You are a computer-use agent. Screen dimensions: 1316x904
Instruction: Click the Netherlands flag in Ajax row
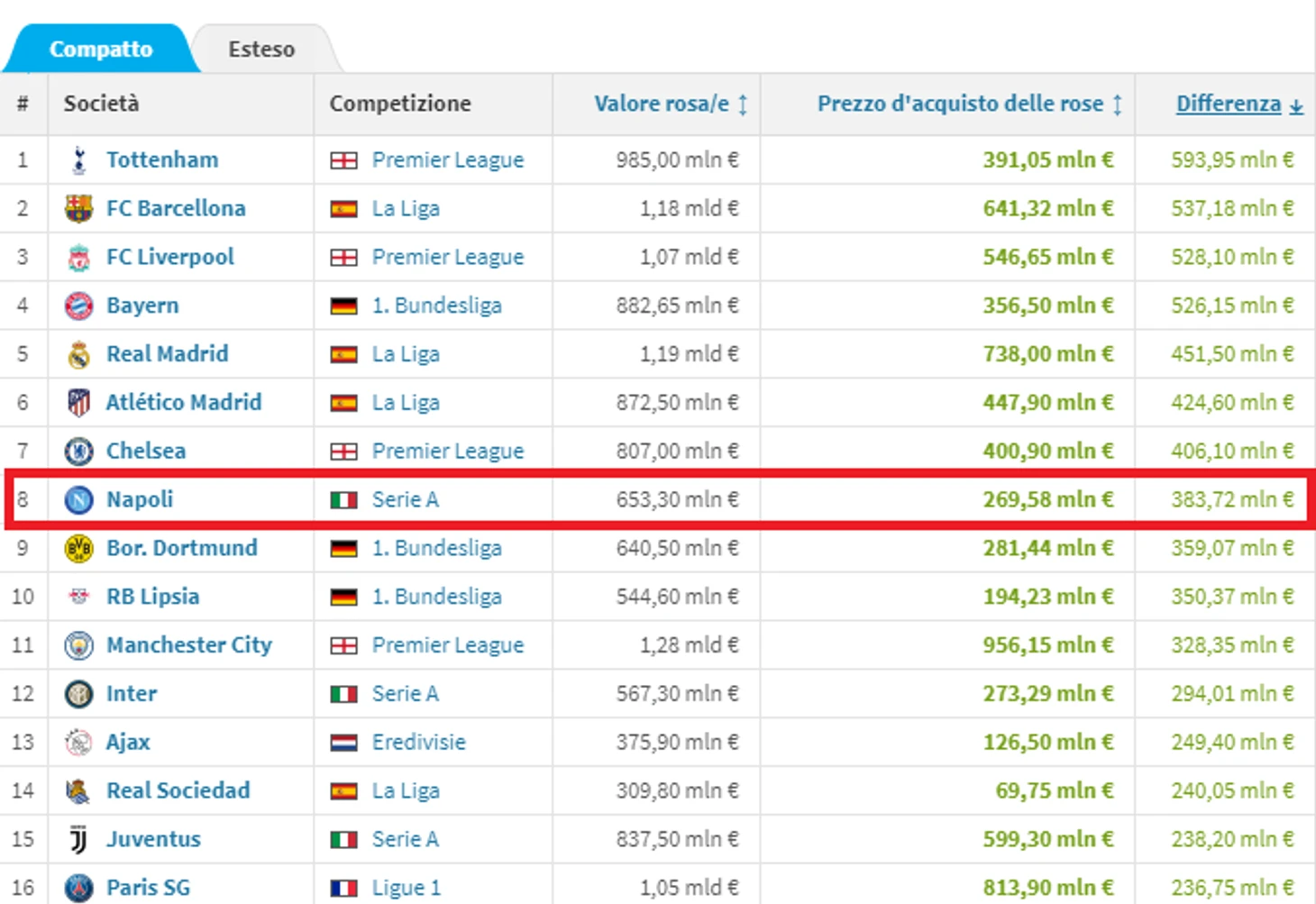[343, 744]
